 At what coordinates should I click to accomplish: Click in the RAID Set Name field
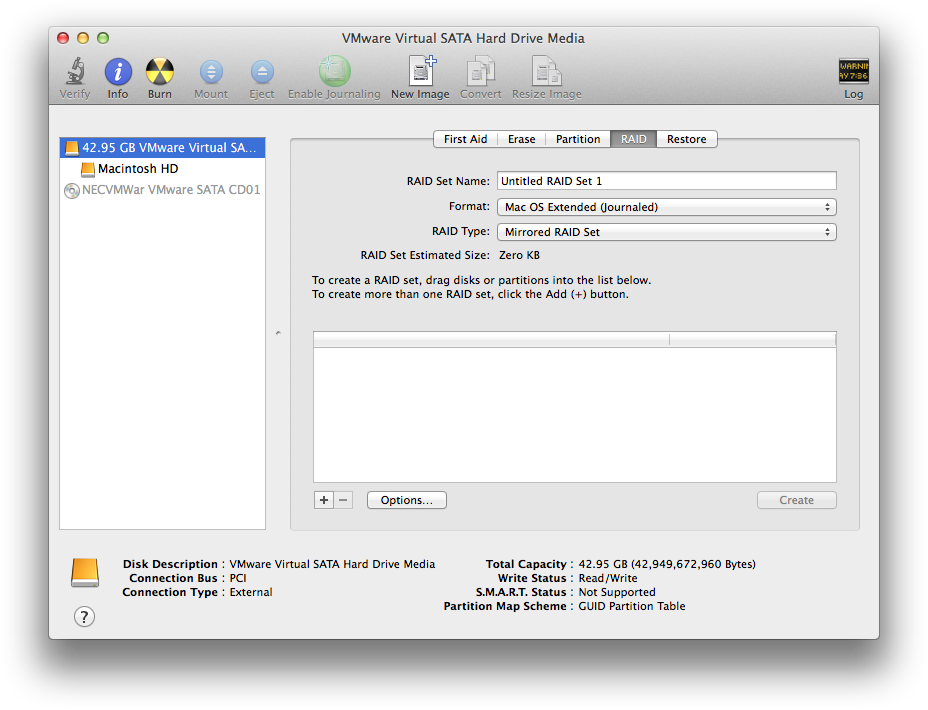[x=666, y=181]
